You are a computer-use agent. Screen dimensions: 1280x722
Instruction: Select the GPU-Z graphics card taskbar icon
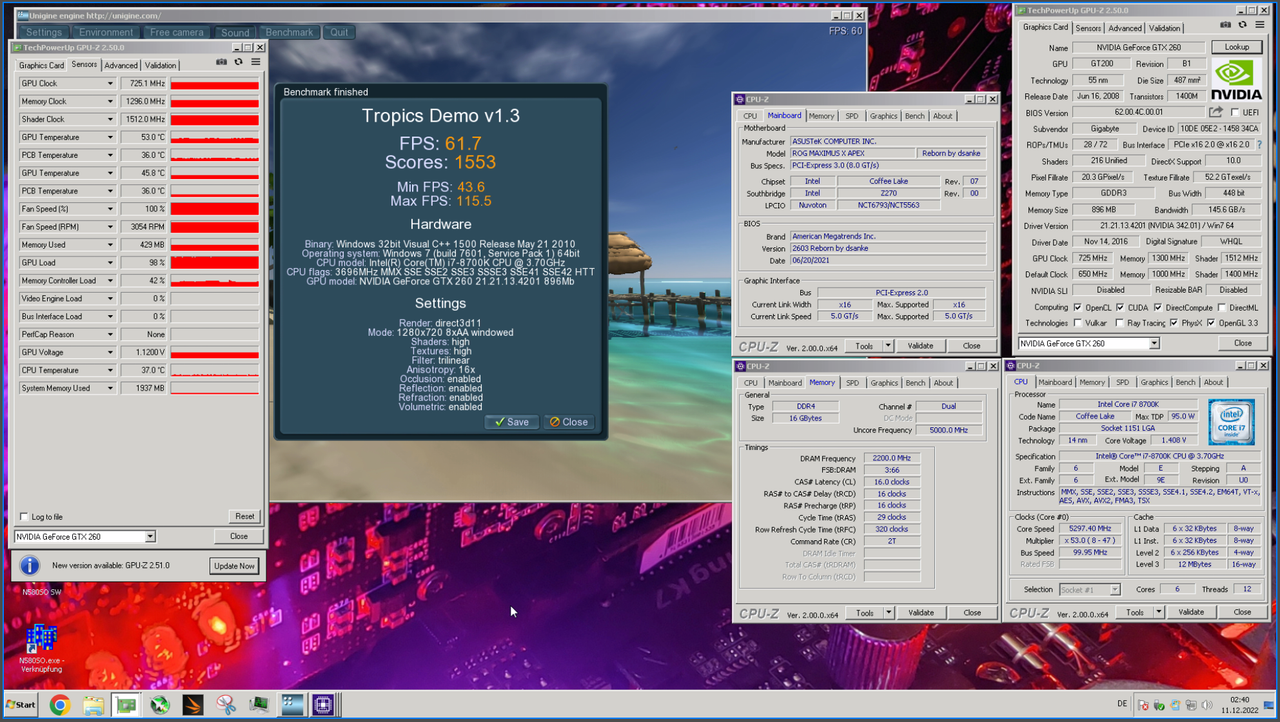point(126,705)
